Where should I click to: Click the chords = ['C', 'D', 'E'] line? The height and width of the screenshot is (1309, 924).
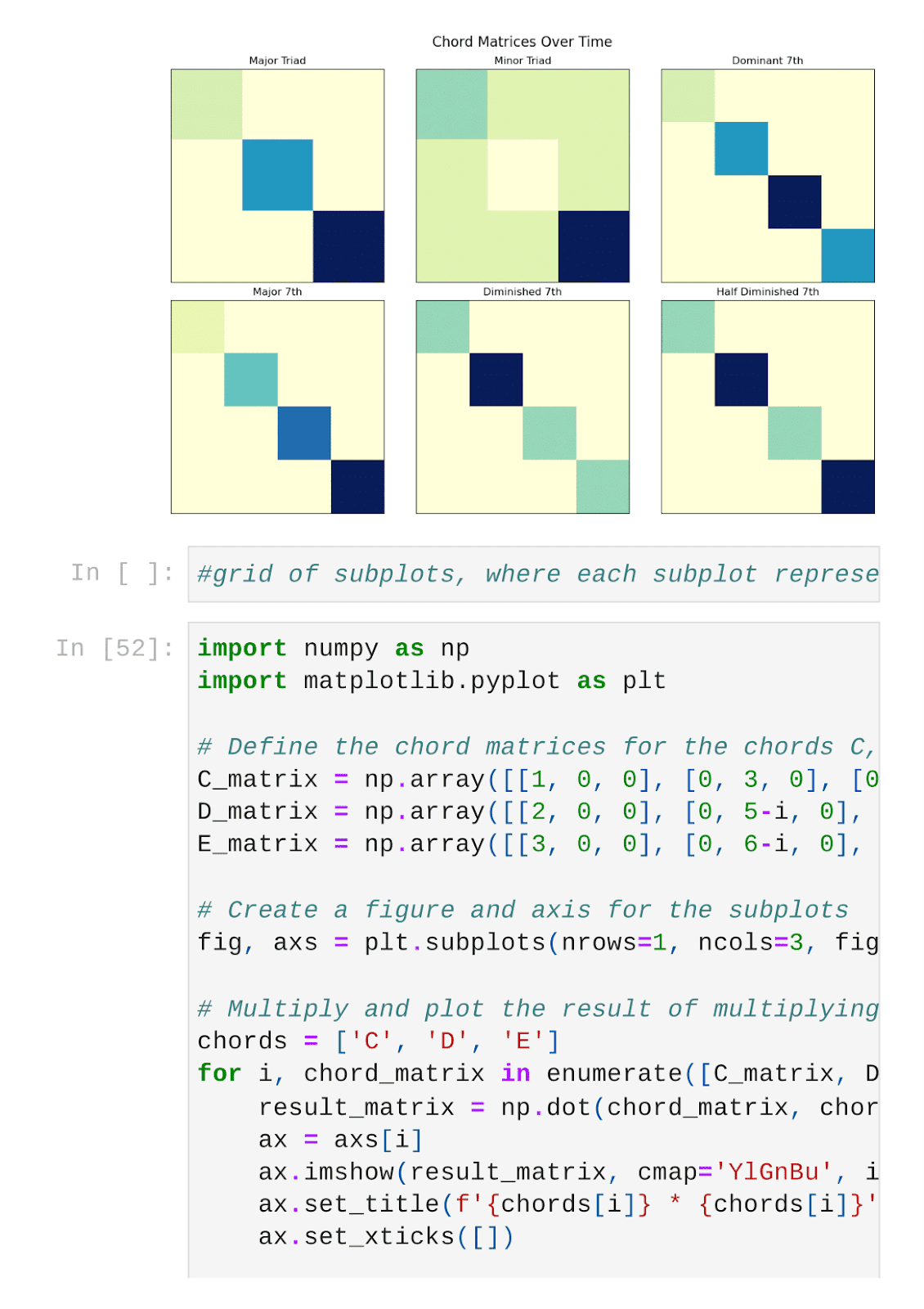[x=379, y=1041]
